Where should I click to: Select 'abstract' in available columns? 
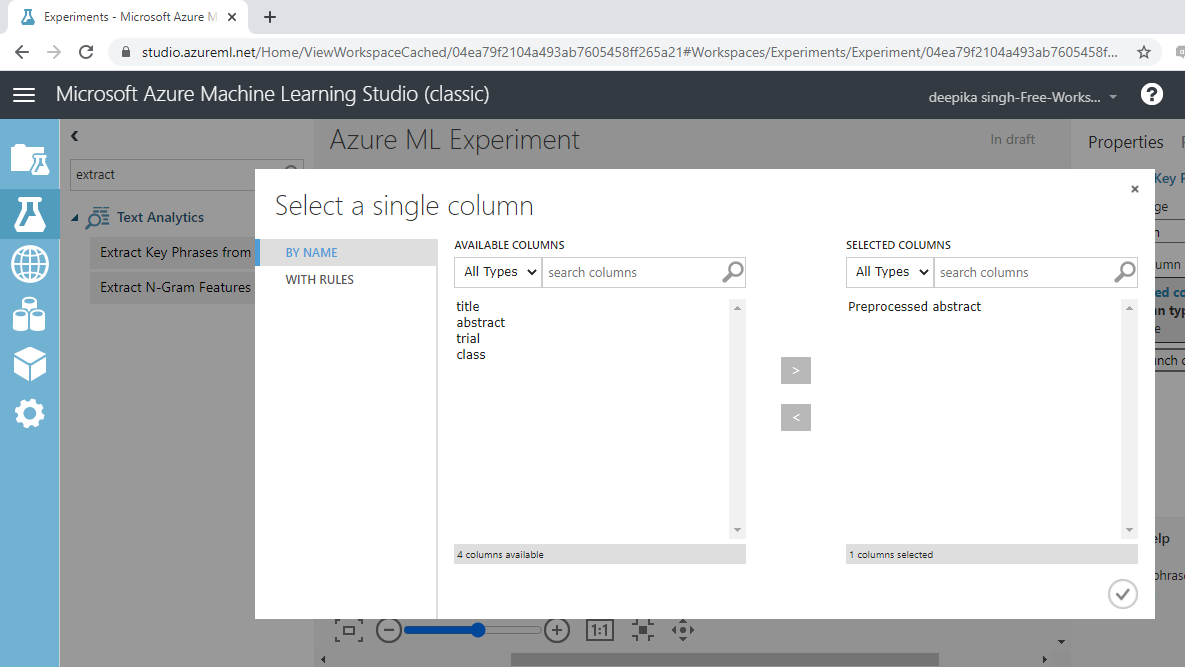click(481, 323)
